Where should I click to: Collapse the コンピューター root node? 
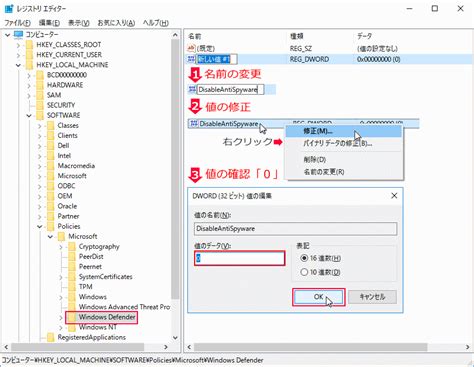[8, 35]
